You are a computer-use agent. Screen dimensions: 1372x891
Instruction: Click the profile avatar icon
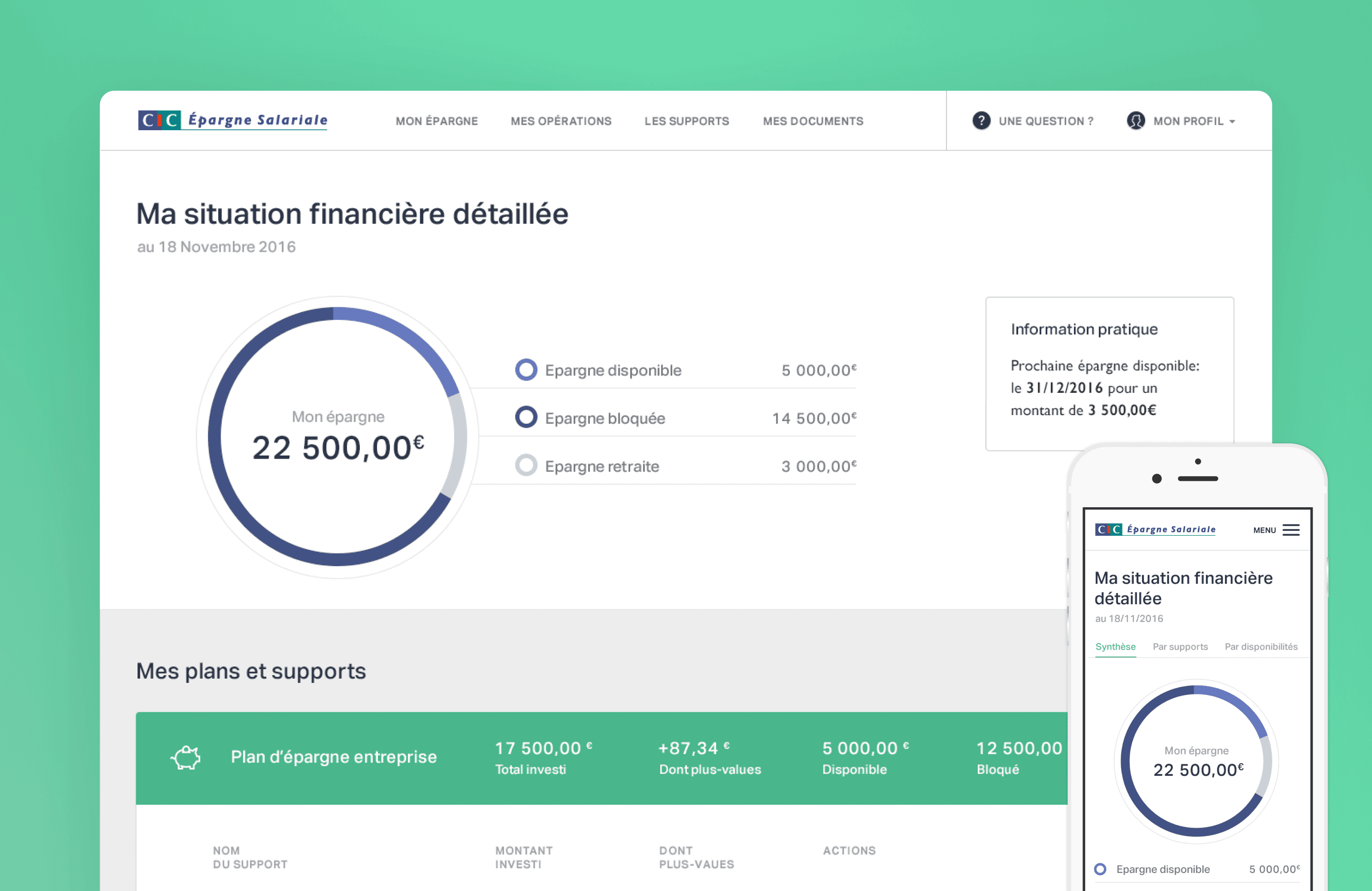[x=1136, y=121]
